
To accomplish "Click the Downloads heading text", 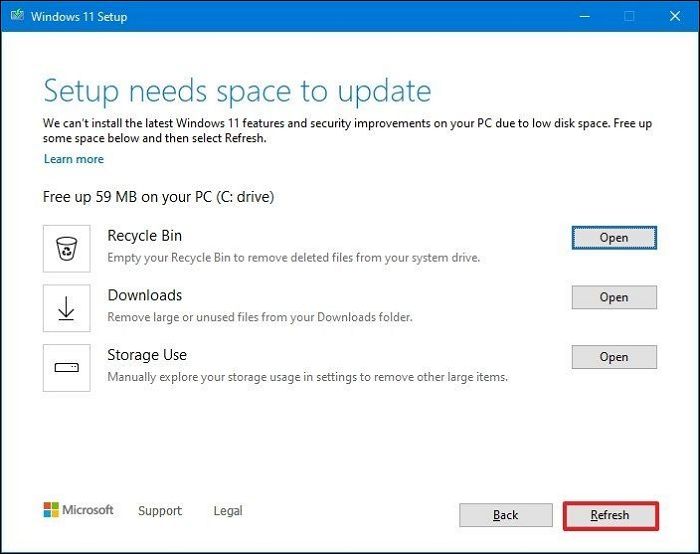I will (145, 295).
